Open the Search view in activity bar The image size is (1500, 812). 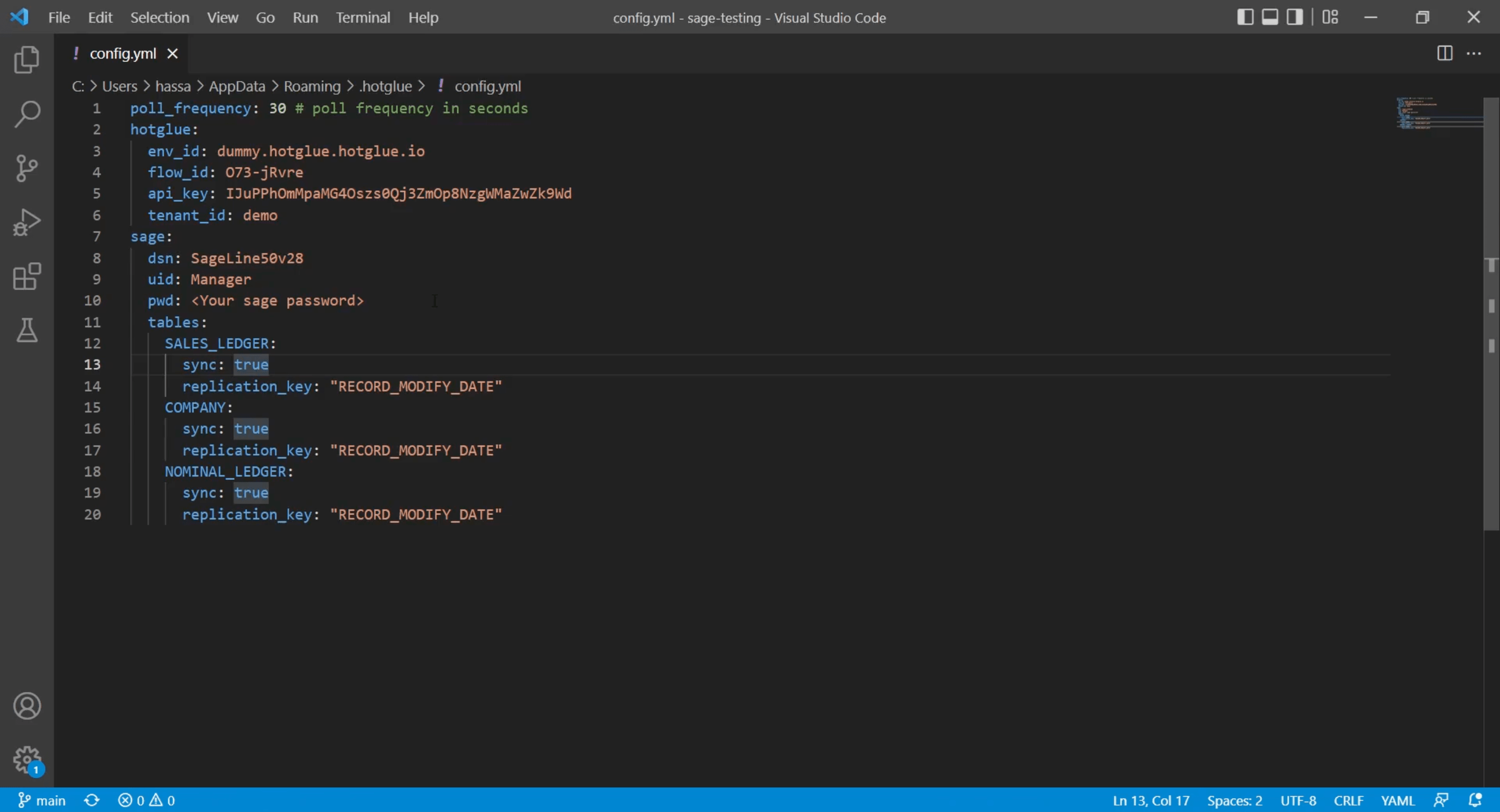27,114
